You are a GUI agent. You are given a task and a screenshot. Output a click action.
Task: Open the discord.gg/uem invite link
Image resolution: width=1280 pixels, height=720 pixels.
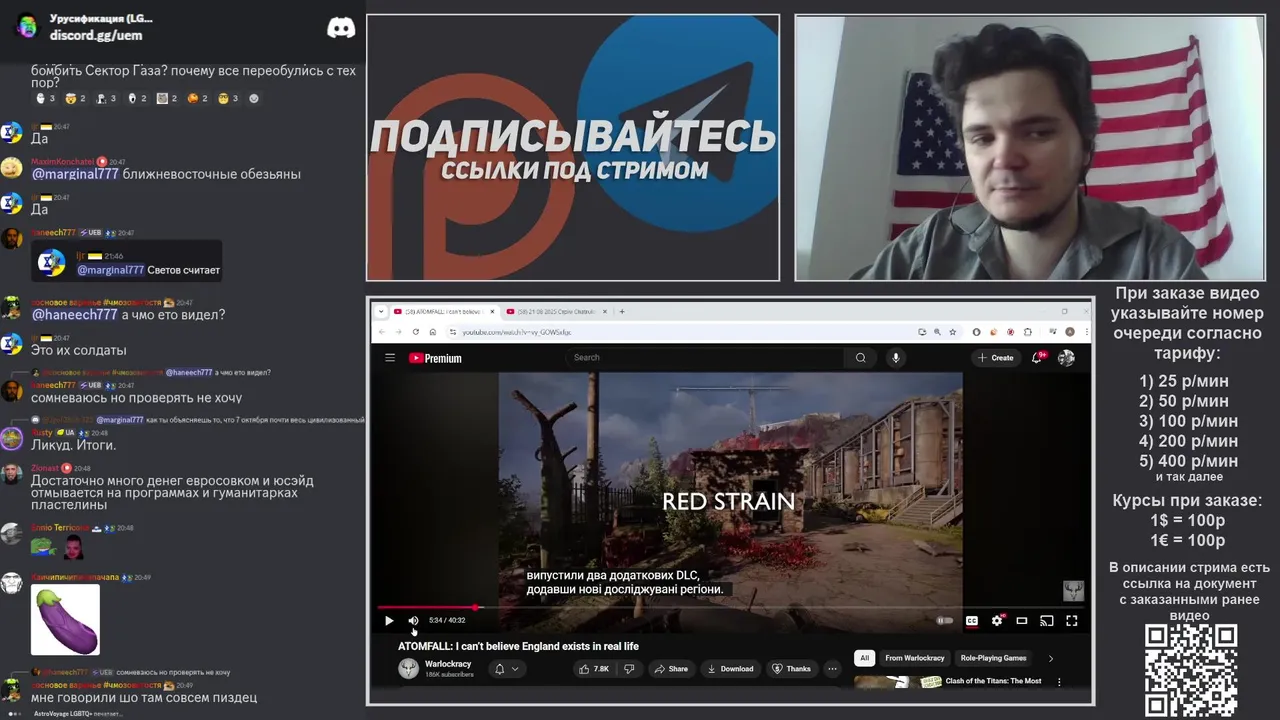pyautogui.click(x=96, y=35)
